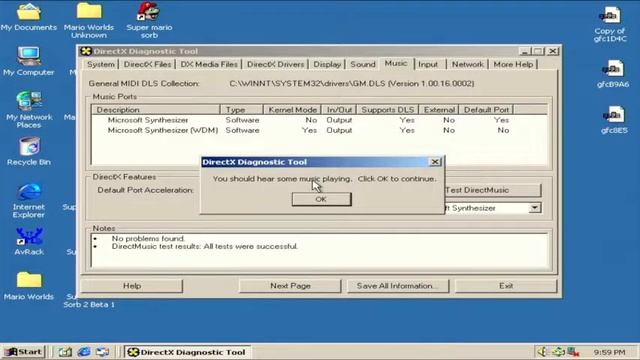Image resolution: width=640 pixels, height=360 pixels.
Task: Click the Test DirectMusic button
Action: 492,190
